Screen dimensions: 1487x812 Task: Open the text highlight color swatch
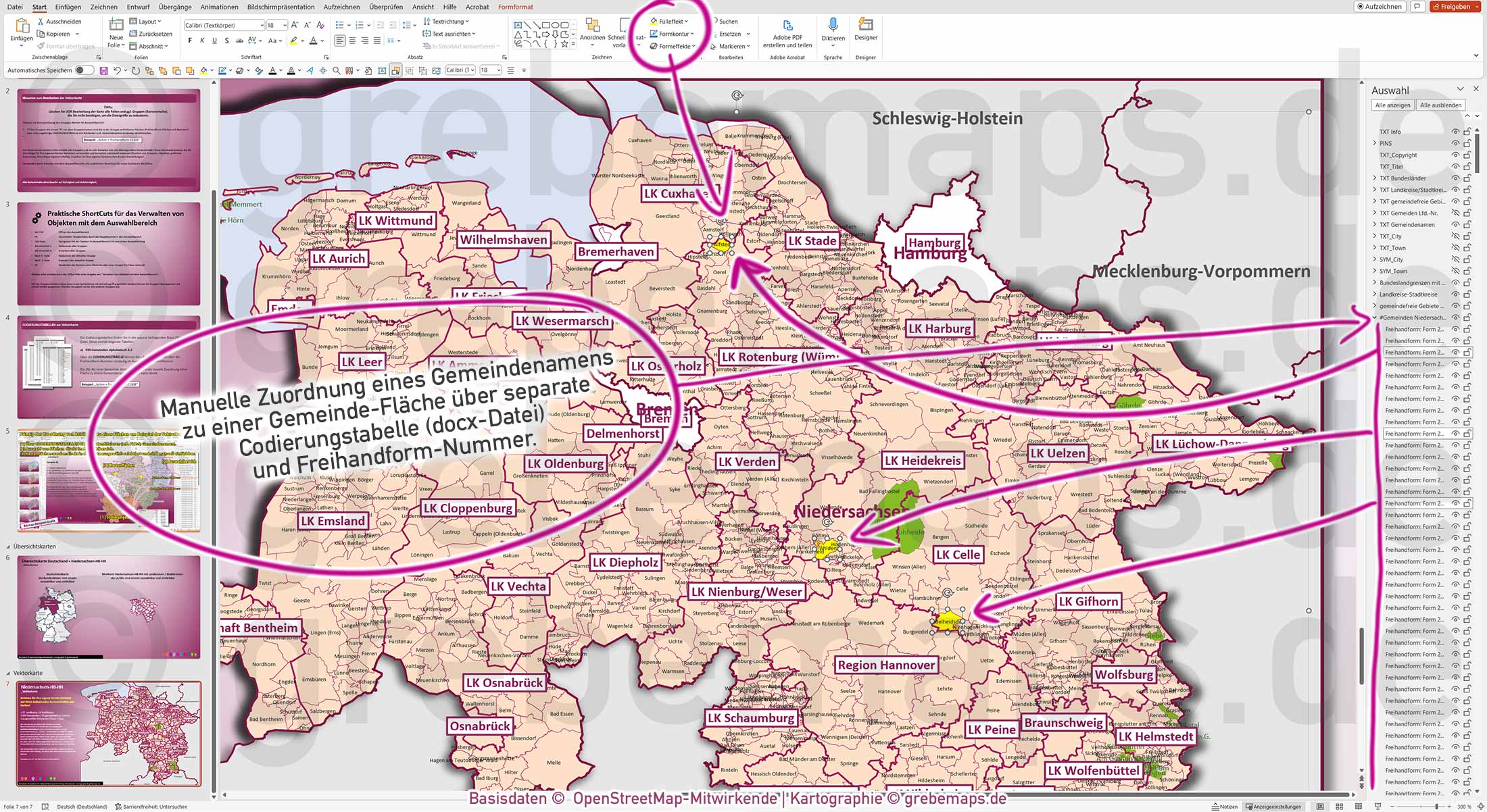[295, 41]
